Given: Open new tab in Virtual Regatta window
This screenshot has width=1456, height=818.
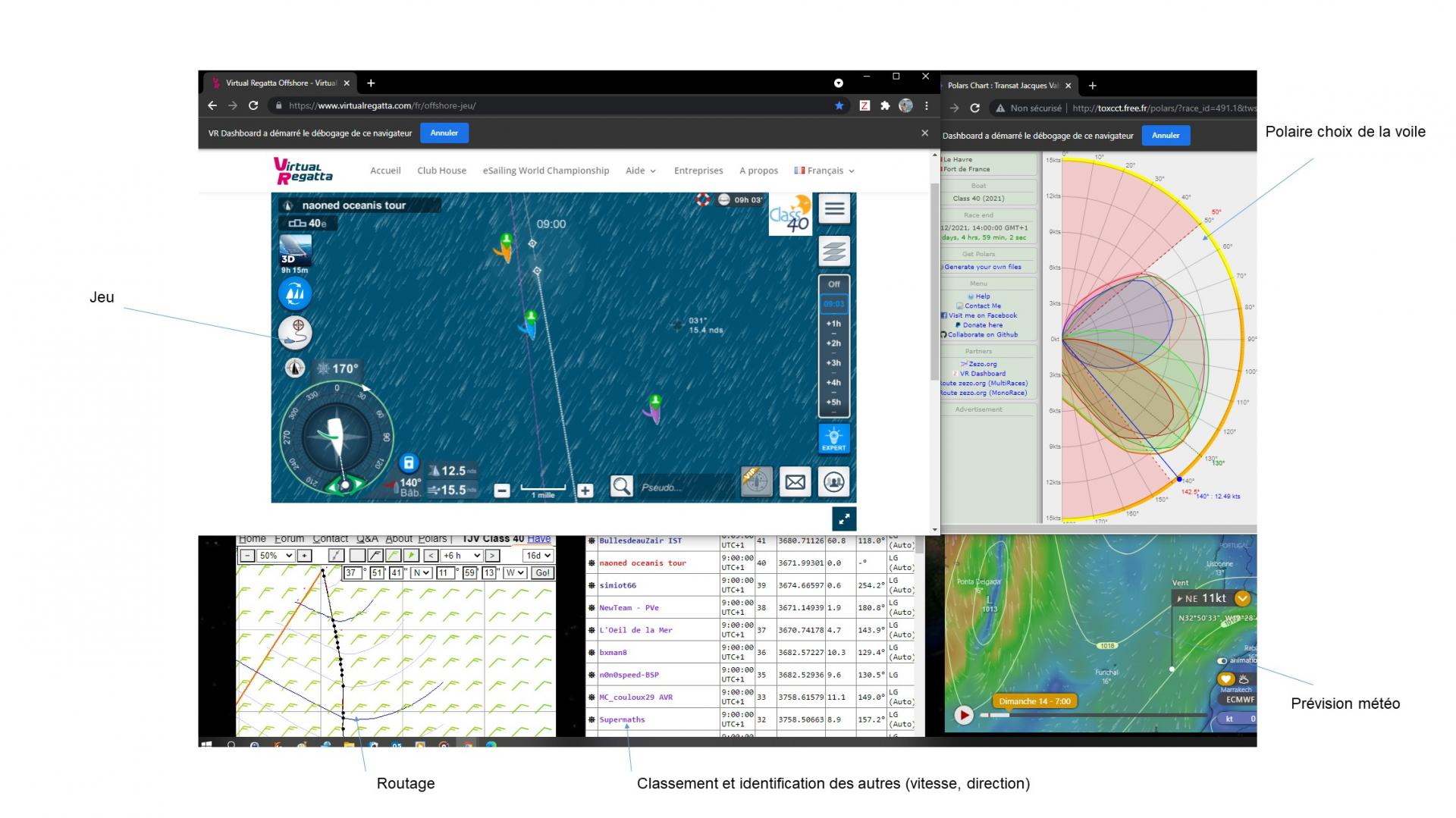Looking at the screenshot, I should [x=371, y=83].
